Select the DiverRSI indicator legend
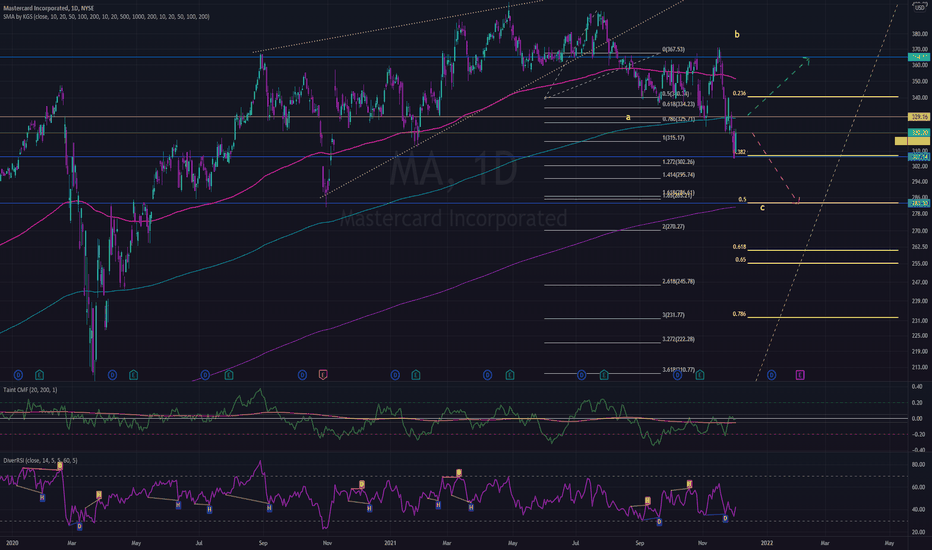The width and height of the screenshot is (932, 550). 40,460
